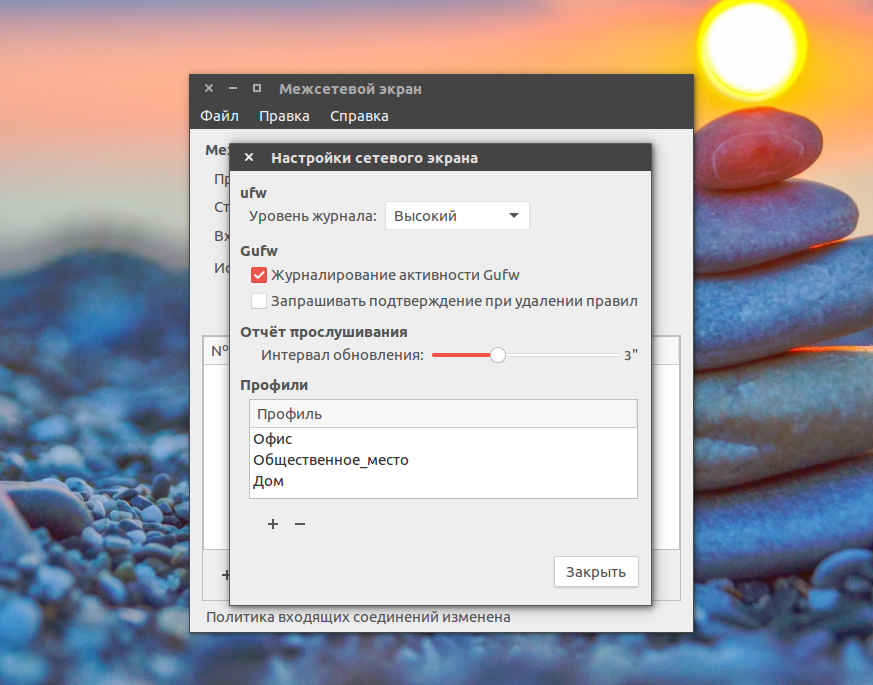This screenshot has width=873, height=685.
Task: Click the Закрыть button
Action: [x=595, y=572]
